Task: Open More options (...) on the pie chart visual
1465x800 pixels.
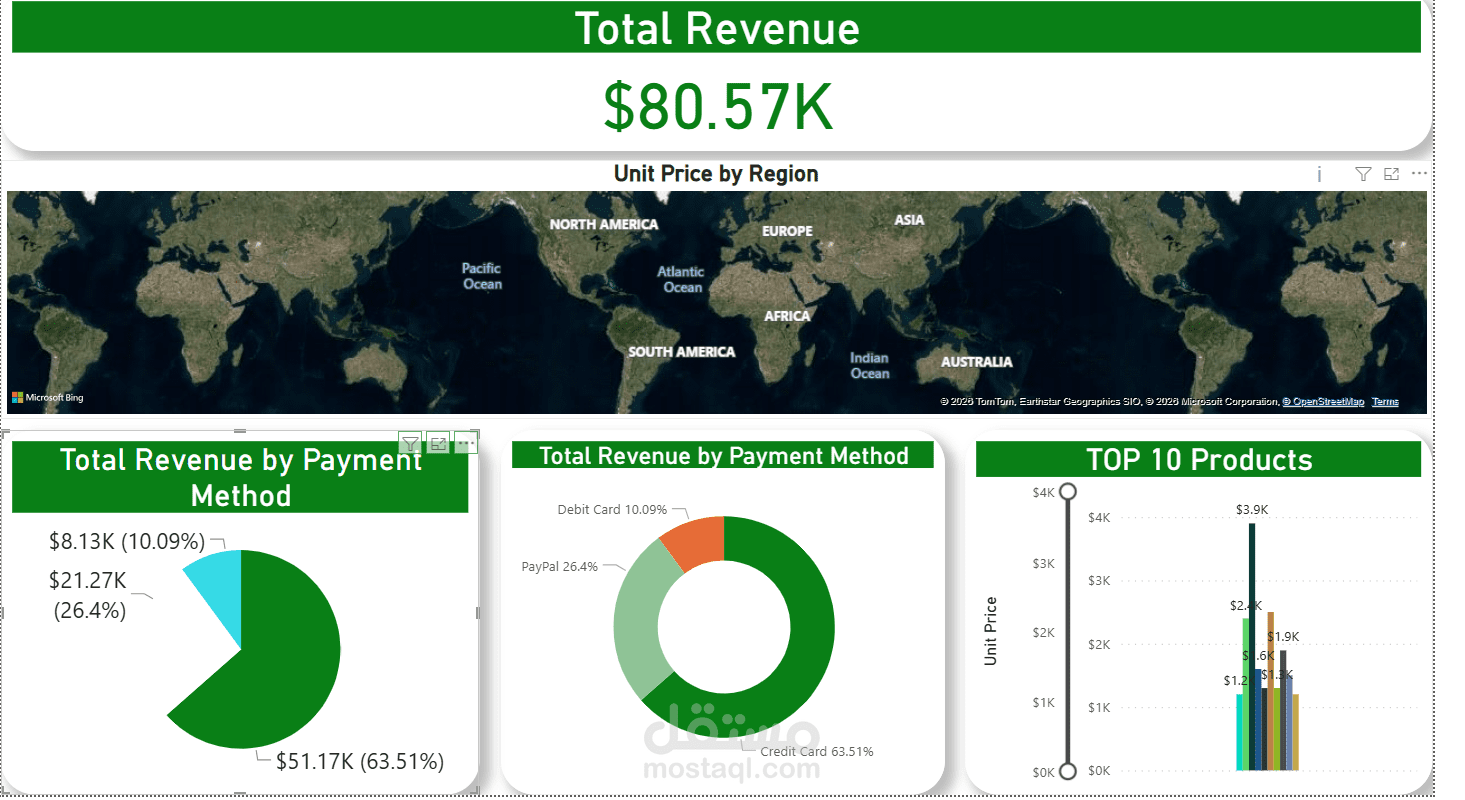Action: [466, 443]
